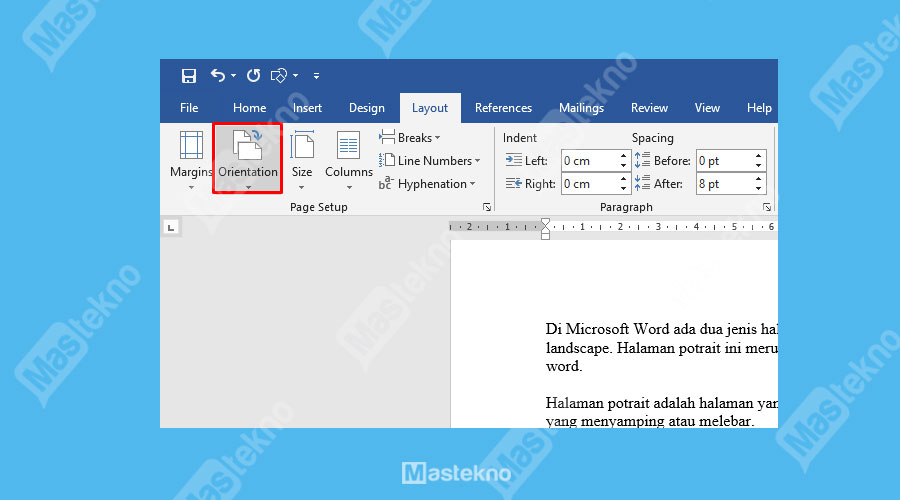Click the word 'word.' in document
Viewport: 900px width, 500px height.
tap(564, 366)
